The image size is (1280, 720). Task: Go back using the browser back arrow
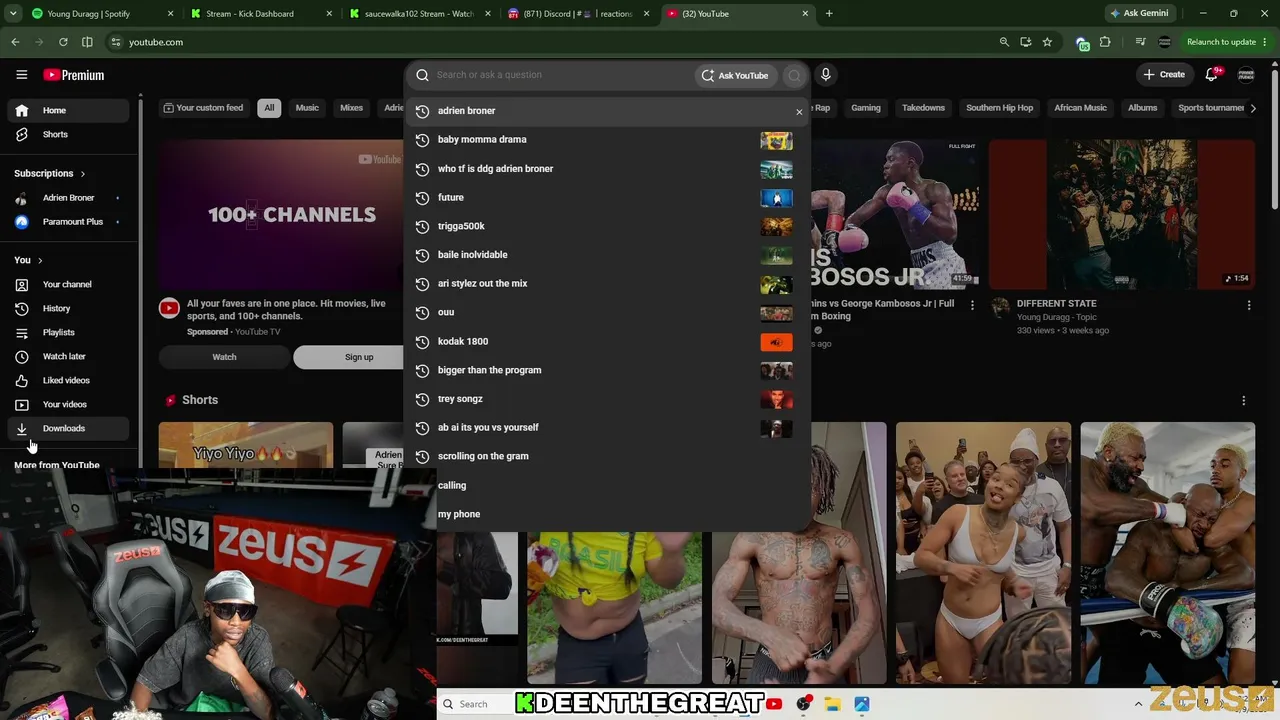15,42
